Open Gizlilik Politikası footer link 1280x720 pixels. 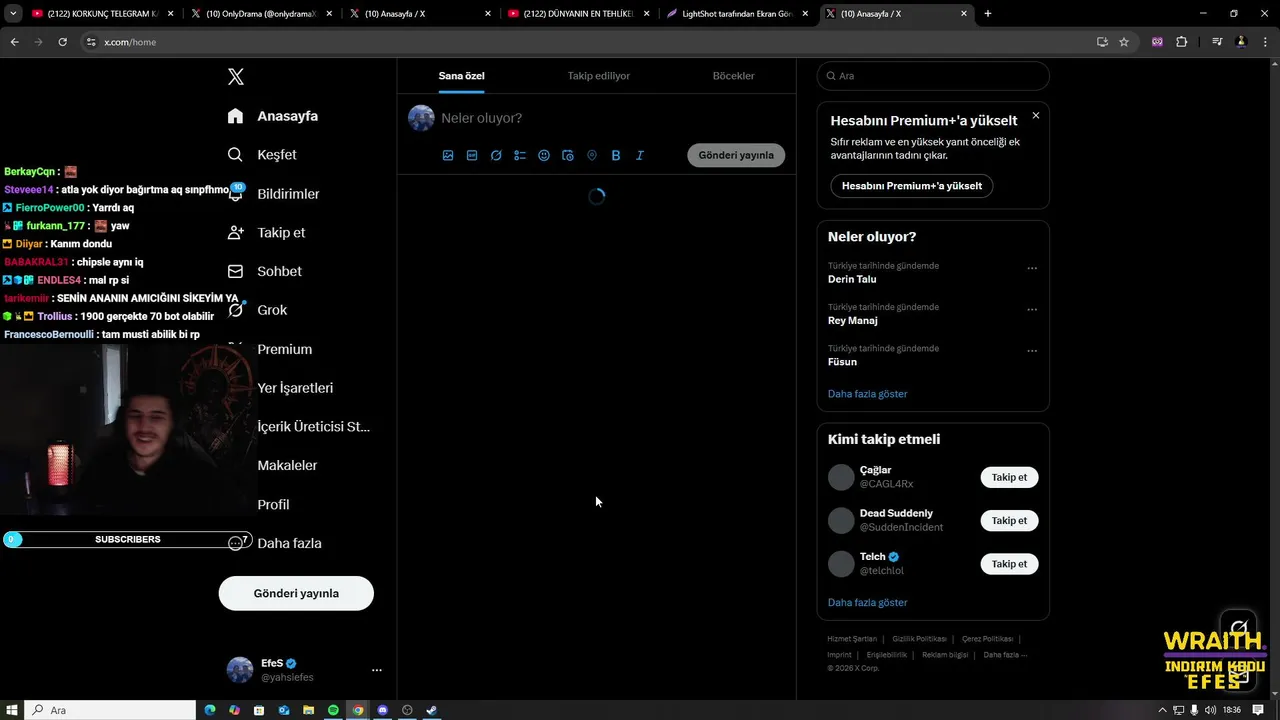tap(919, 639)
